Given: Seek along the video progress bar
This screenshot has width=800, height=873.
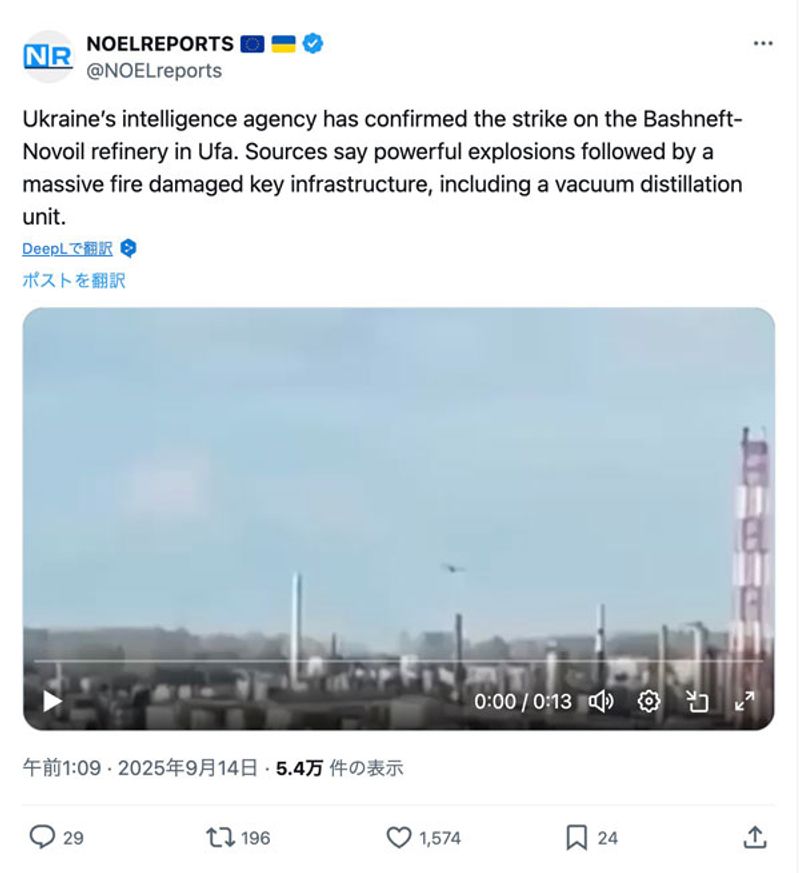Looking at the screenshot, I should [399, 661].
